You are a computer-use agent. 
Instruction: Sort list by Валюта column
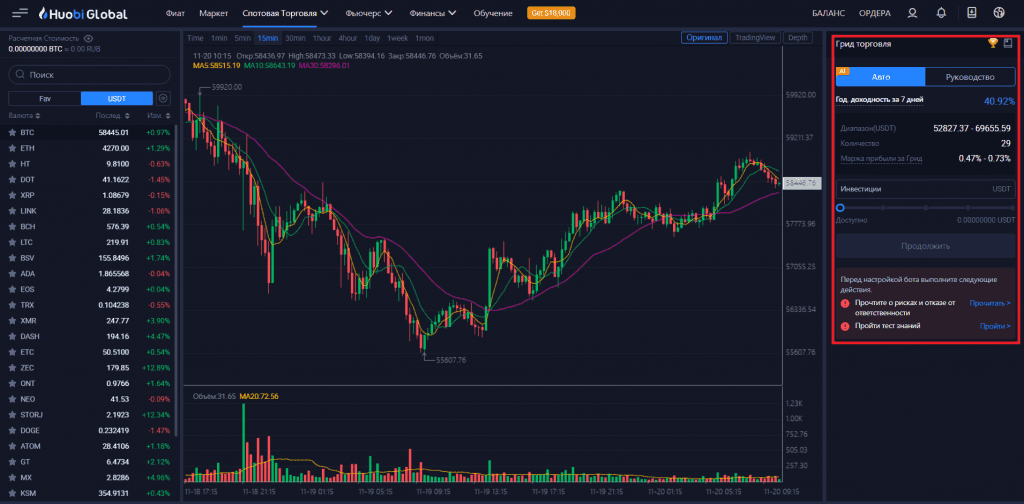[x=24, y=116]
